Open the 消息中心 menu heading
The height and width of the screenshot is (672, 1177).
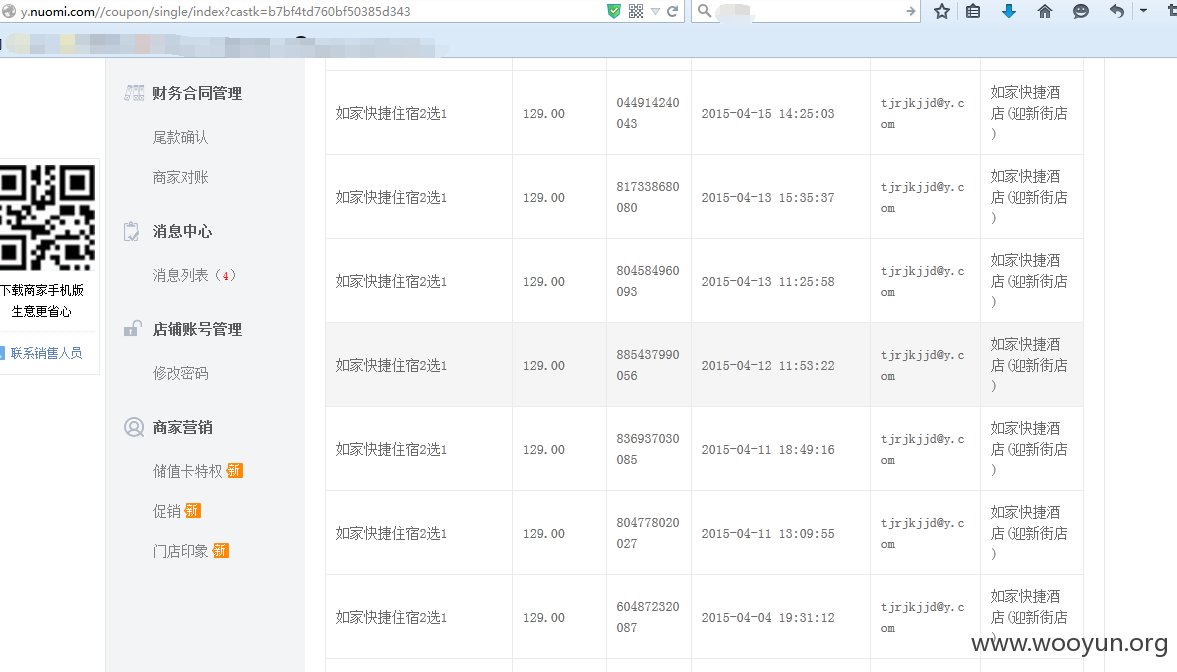click(x=182, y=231)
